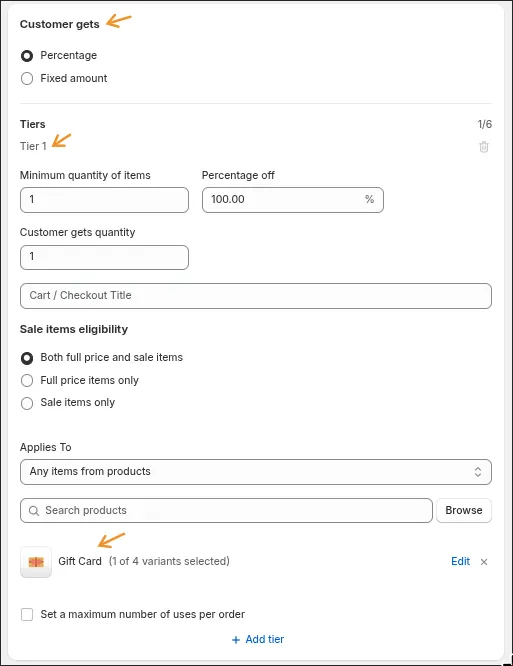Open the Applies To dropdown
Viewport: 513px width, 666px height.
(x=256, y=472)
